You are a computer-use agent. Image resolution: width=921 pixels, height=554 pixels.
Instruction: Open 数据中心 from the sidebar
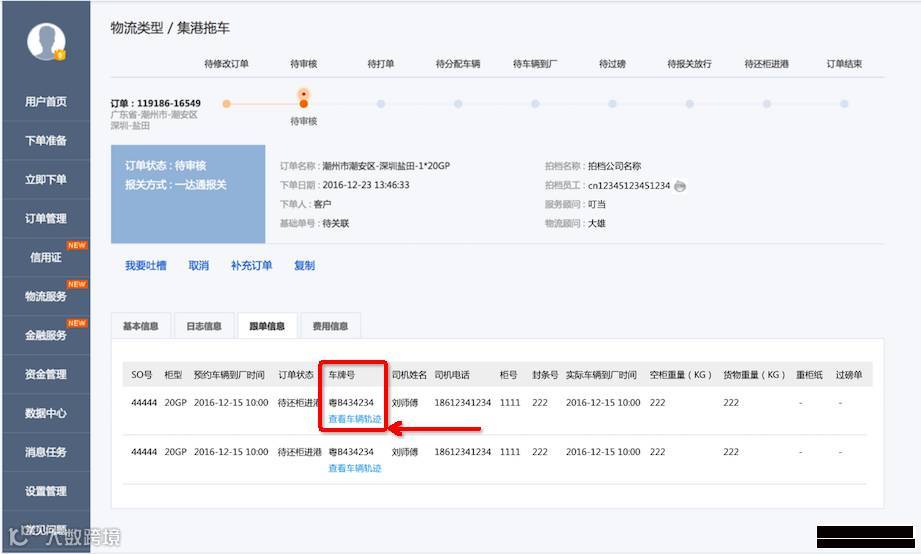(46, 413)
